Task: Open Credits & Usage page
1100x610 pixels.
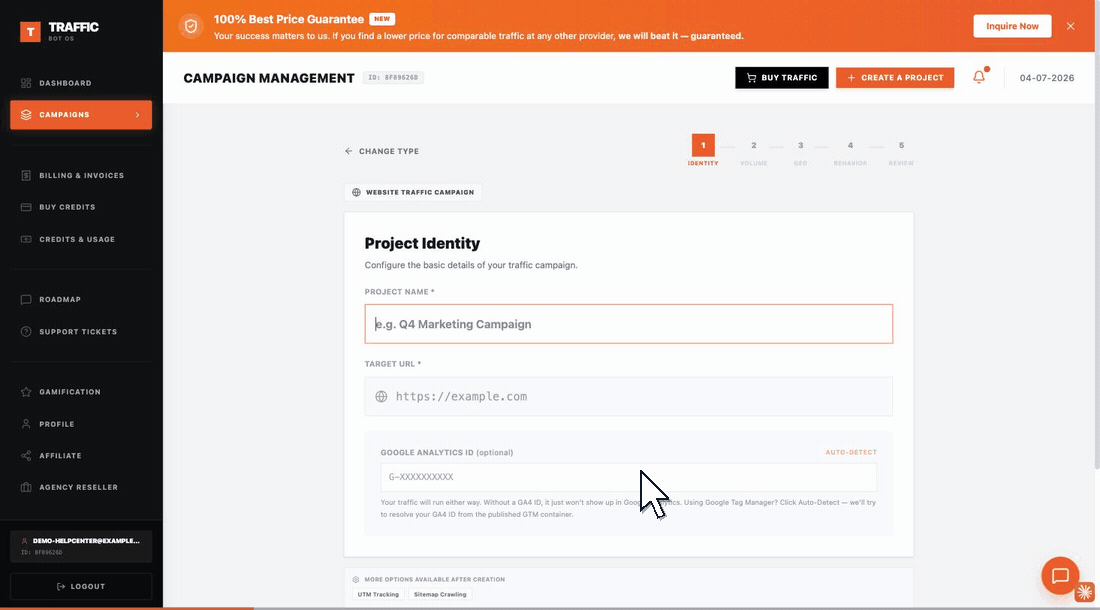Action: [x=77, y=239]
